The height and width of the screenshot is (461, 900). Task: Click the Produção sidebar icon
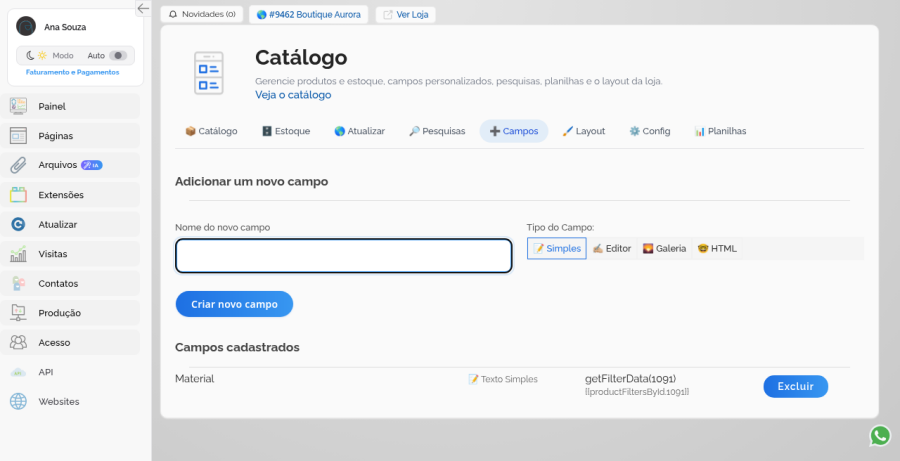tap(18, 313)
